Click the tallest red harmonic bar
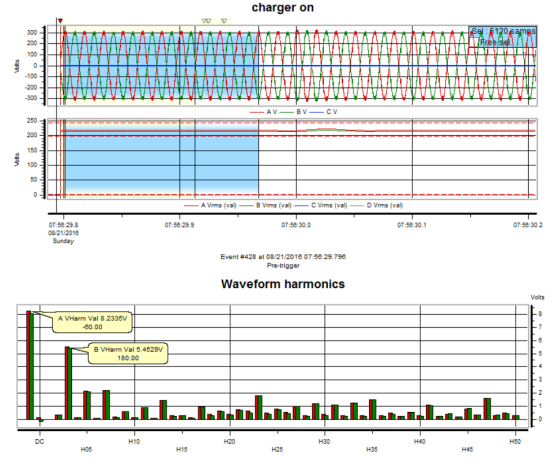This screenshot has height=465, width=554. [28, 365]
